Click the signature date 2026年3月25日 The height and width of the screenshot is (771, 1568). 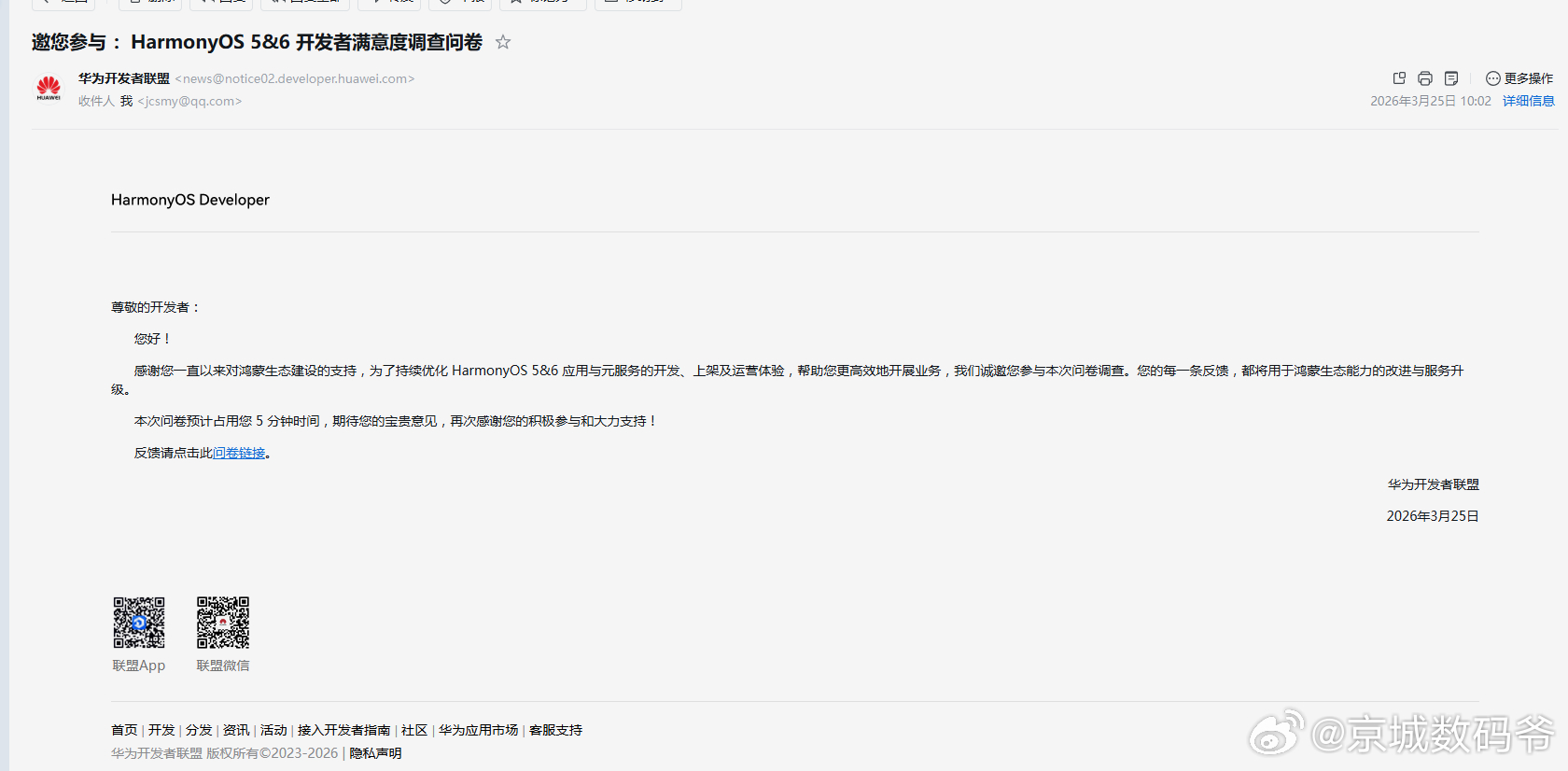[1433, 516]
